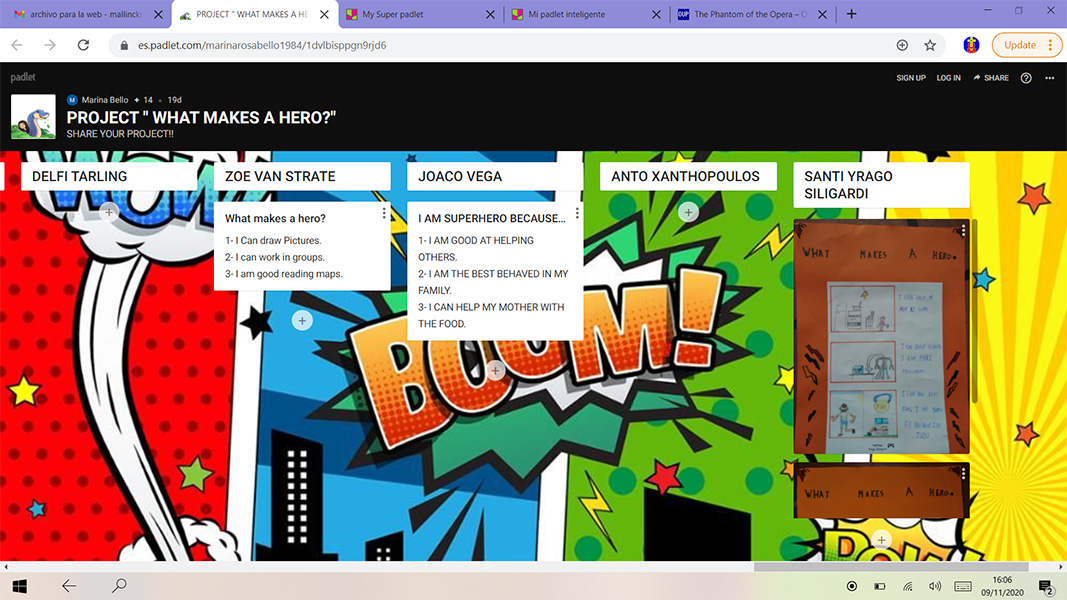Image resolution: width=1067 pixels, height=600 pixels.
Task: Open the padlet three-dot options menu
Action: point(1049,78)
